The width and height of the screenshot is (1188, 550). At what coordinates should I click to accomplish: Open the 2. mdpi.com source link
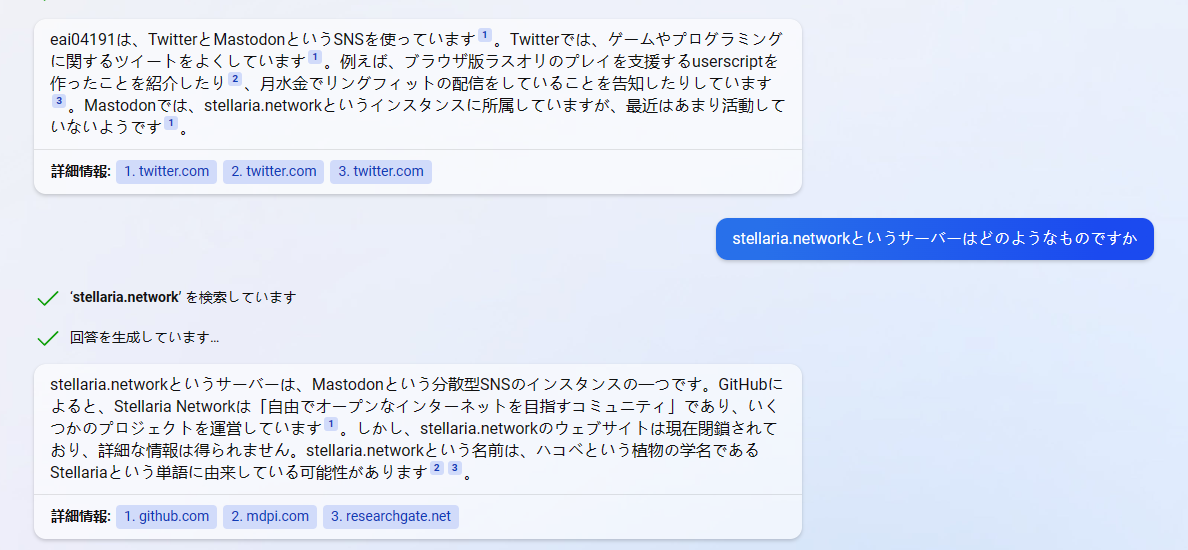click(x=270, y=517)
